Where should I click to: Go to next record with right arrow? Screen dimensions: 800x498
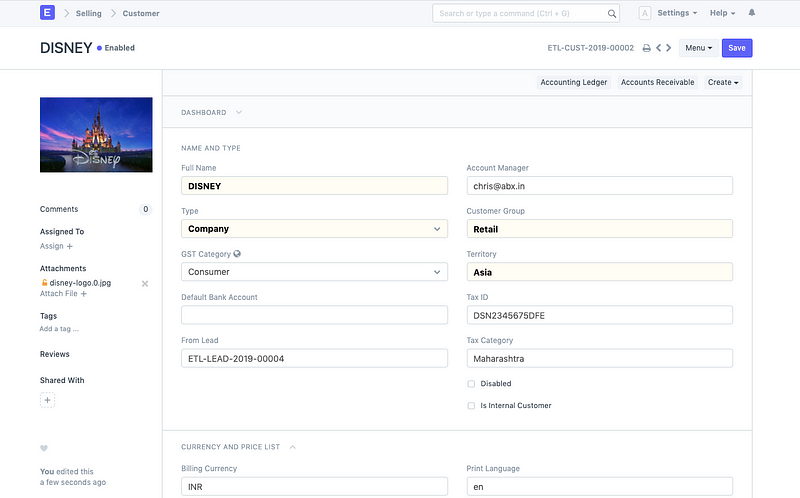point(669,48)
